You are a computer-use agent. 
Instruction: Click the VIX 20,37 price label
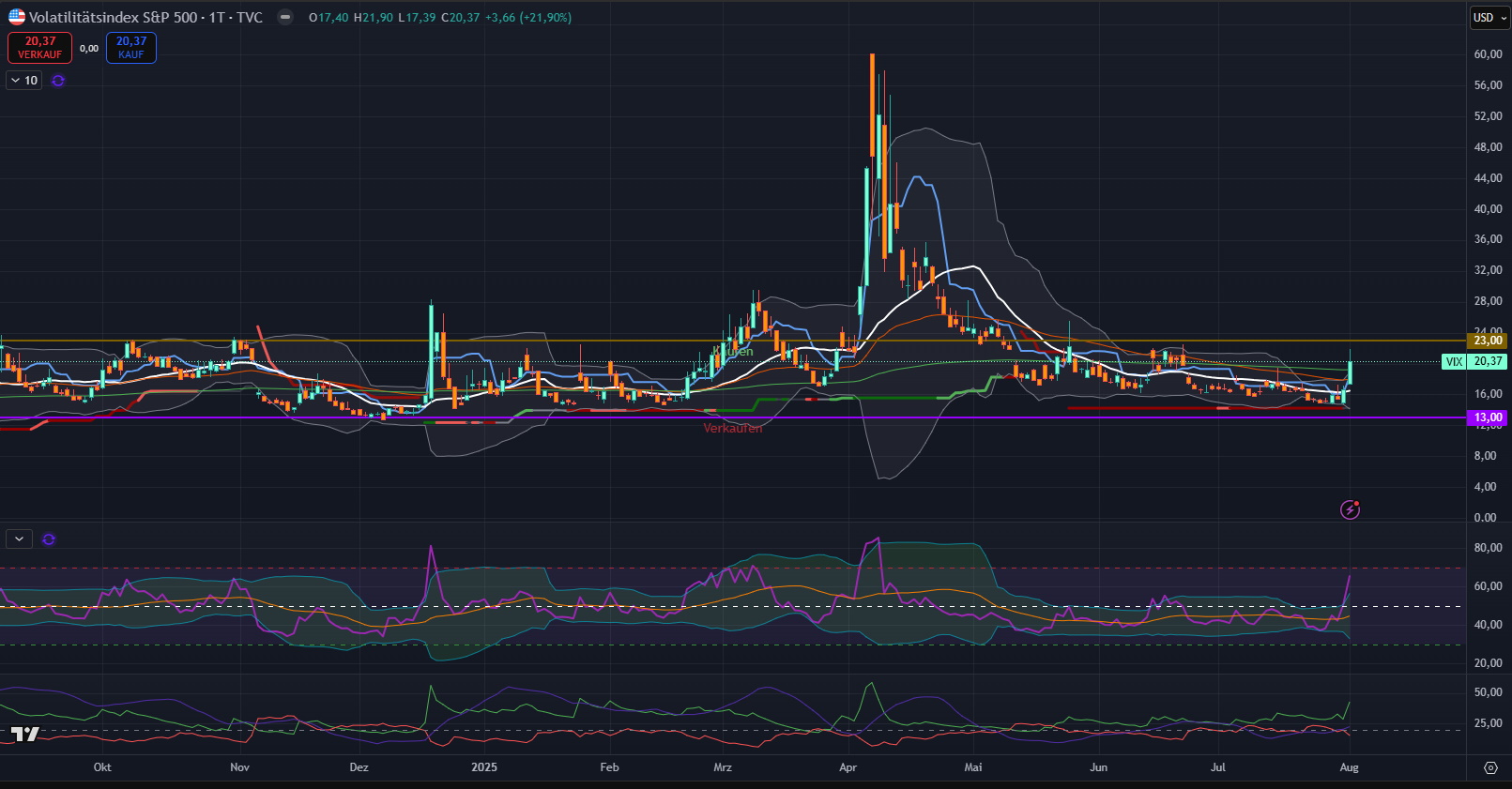1475,361
